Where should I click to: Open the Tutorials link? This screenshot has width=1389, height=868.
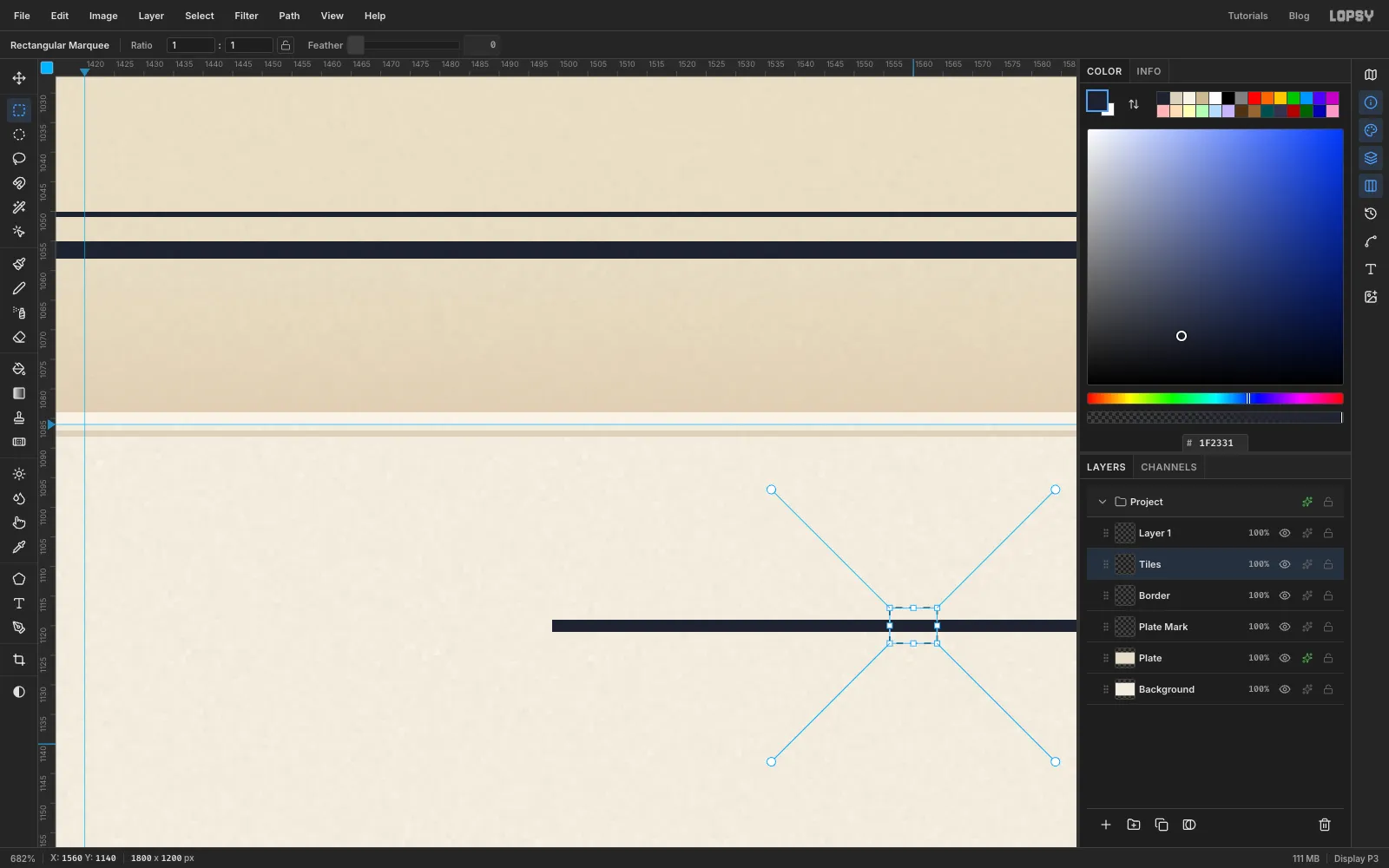tap(1247, 16)
